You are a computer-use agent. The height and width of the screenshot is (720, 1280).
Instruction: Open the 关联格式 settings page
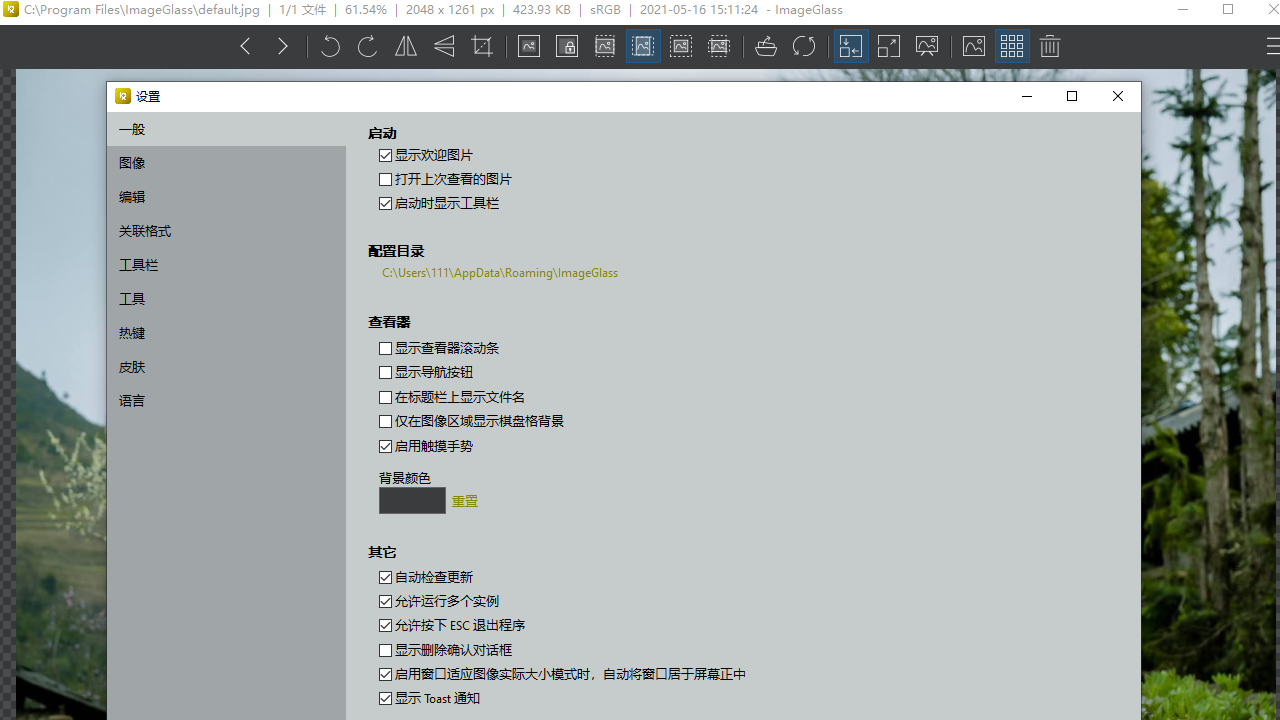144,231
